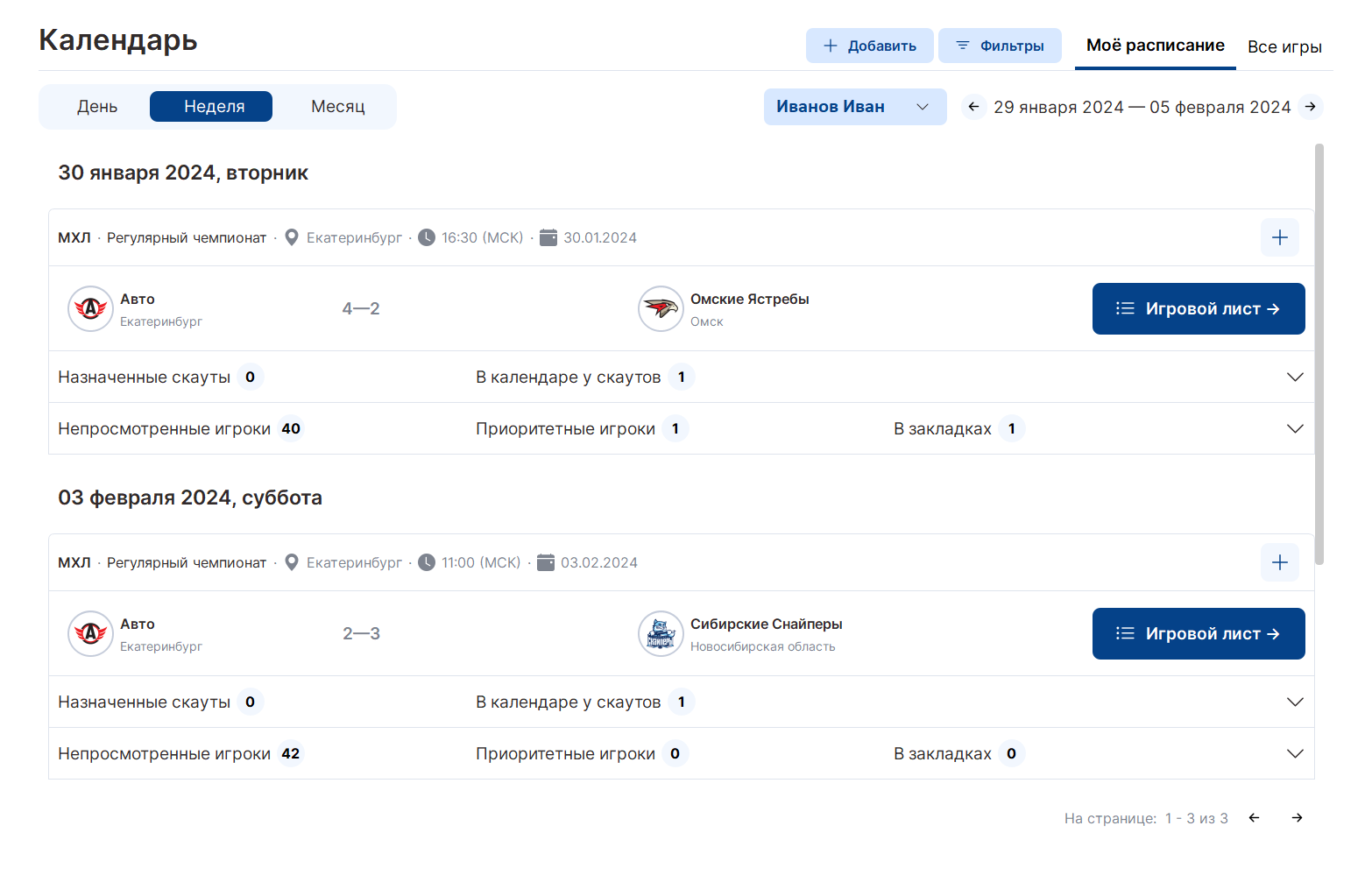This screenshot has width=1372, height=875.
Task: Click the heading 30 января 2024, вторник
Action: tap(183, 173)
